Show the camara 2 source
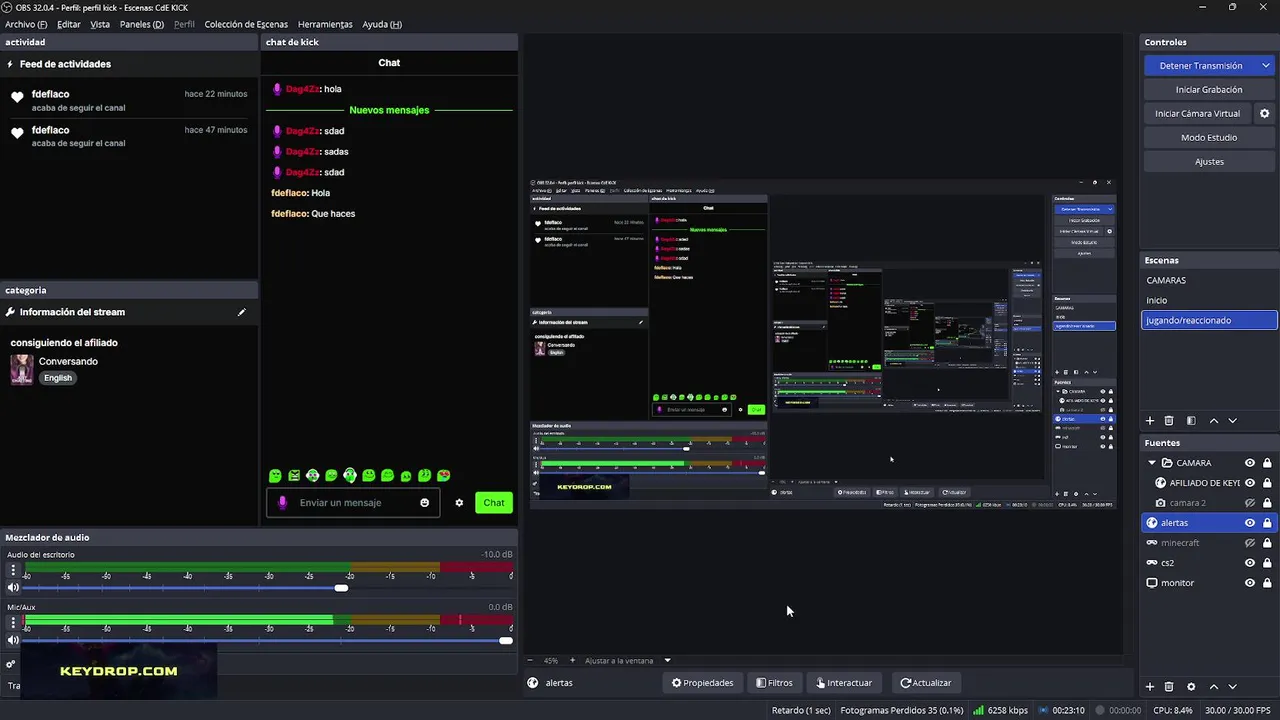Viewport: 1280px width, 720px height. point(1249,503)
